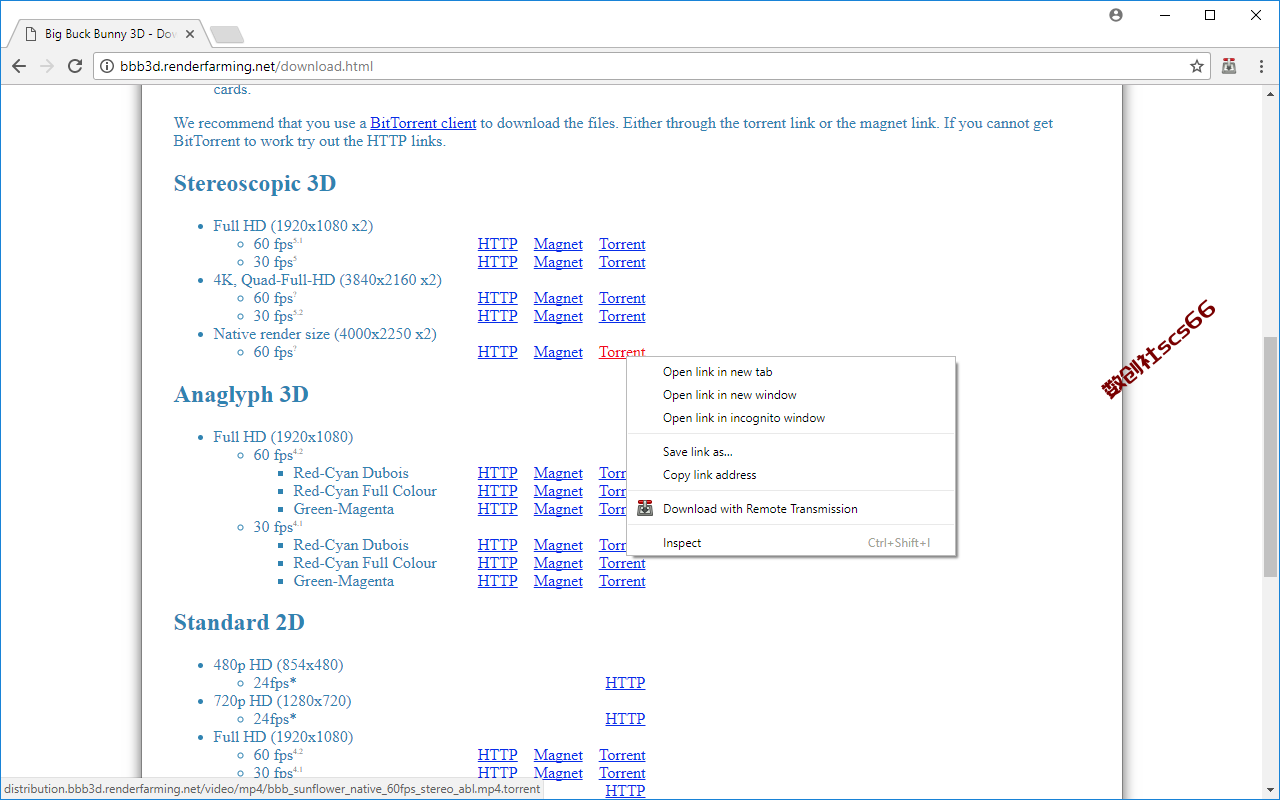This screenshot has height=800, width=1280.
Task: Open the BitTorrent client link
Action: click(423, 123)
